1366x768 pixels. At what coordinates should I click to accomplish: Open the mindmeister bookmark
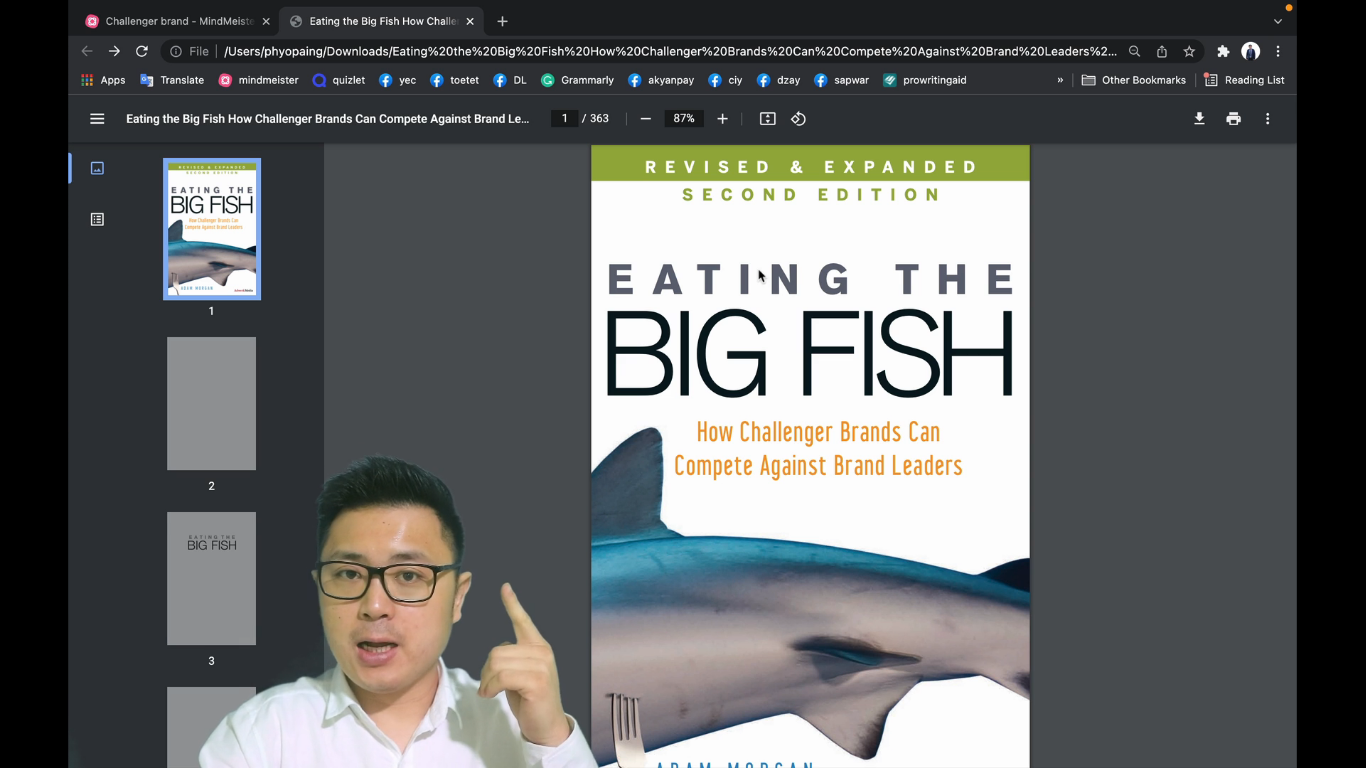pyautogui.click(x=259, y=80)
